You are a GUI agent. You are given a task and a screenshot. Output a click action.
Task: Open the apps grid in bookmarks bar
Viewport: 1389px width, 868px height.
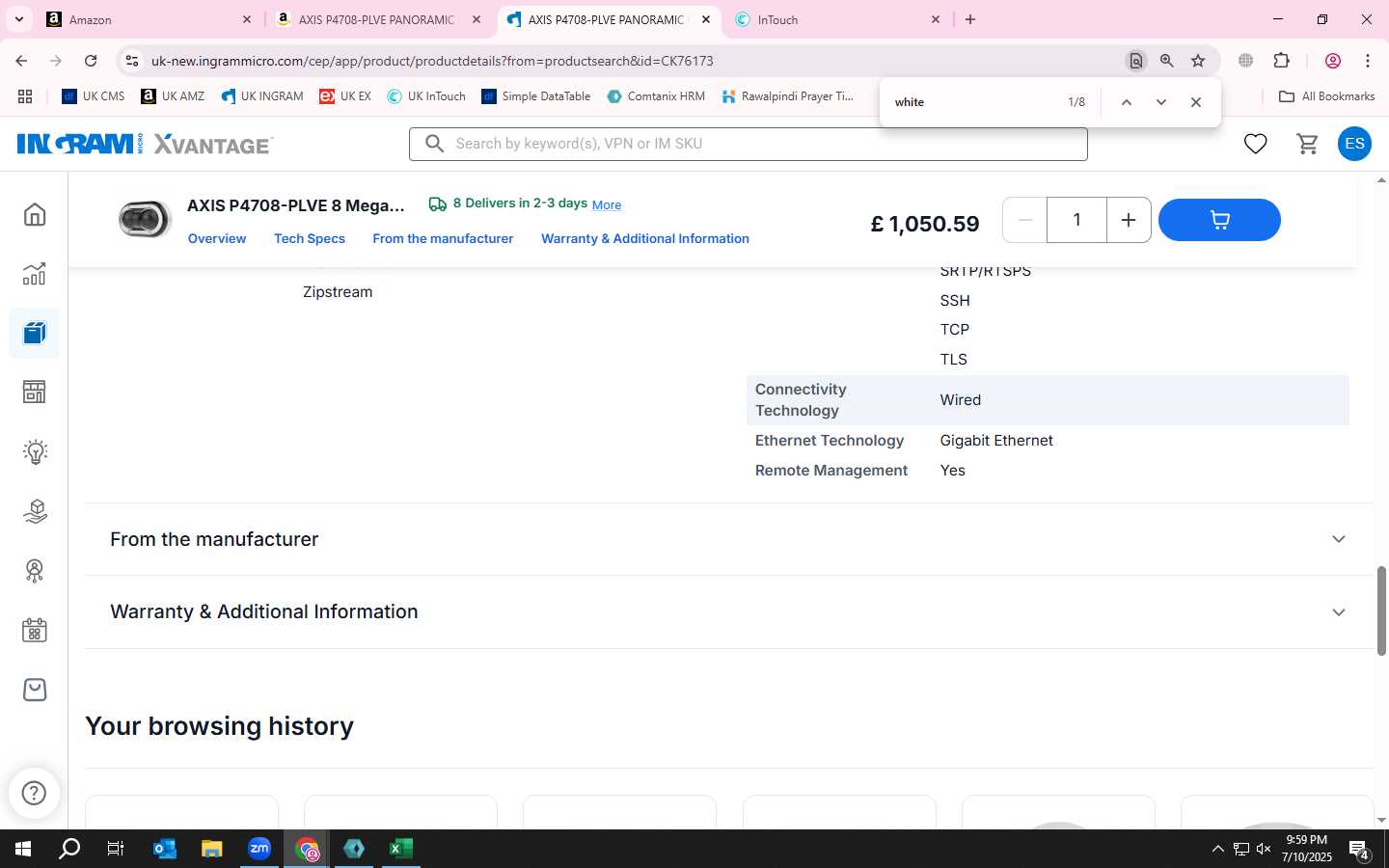click(x=25, y=96)
